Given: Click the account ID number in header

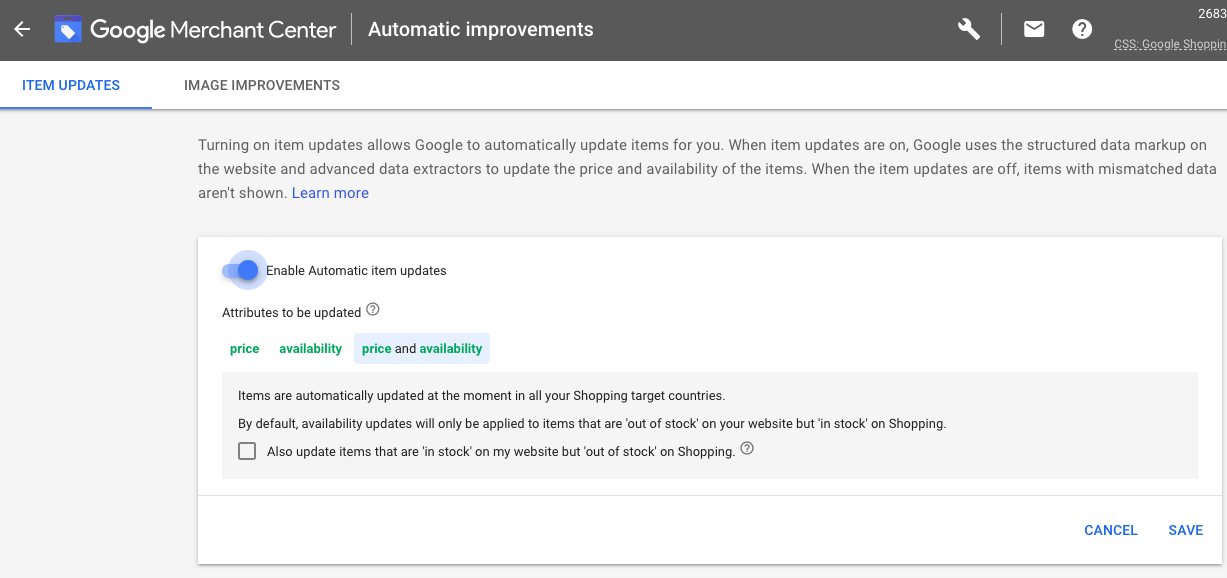Looking at the screenshot, I should [x=1211, y=13].
